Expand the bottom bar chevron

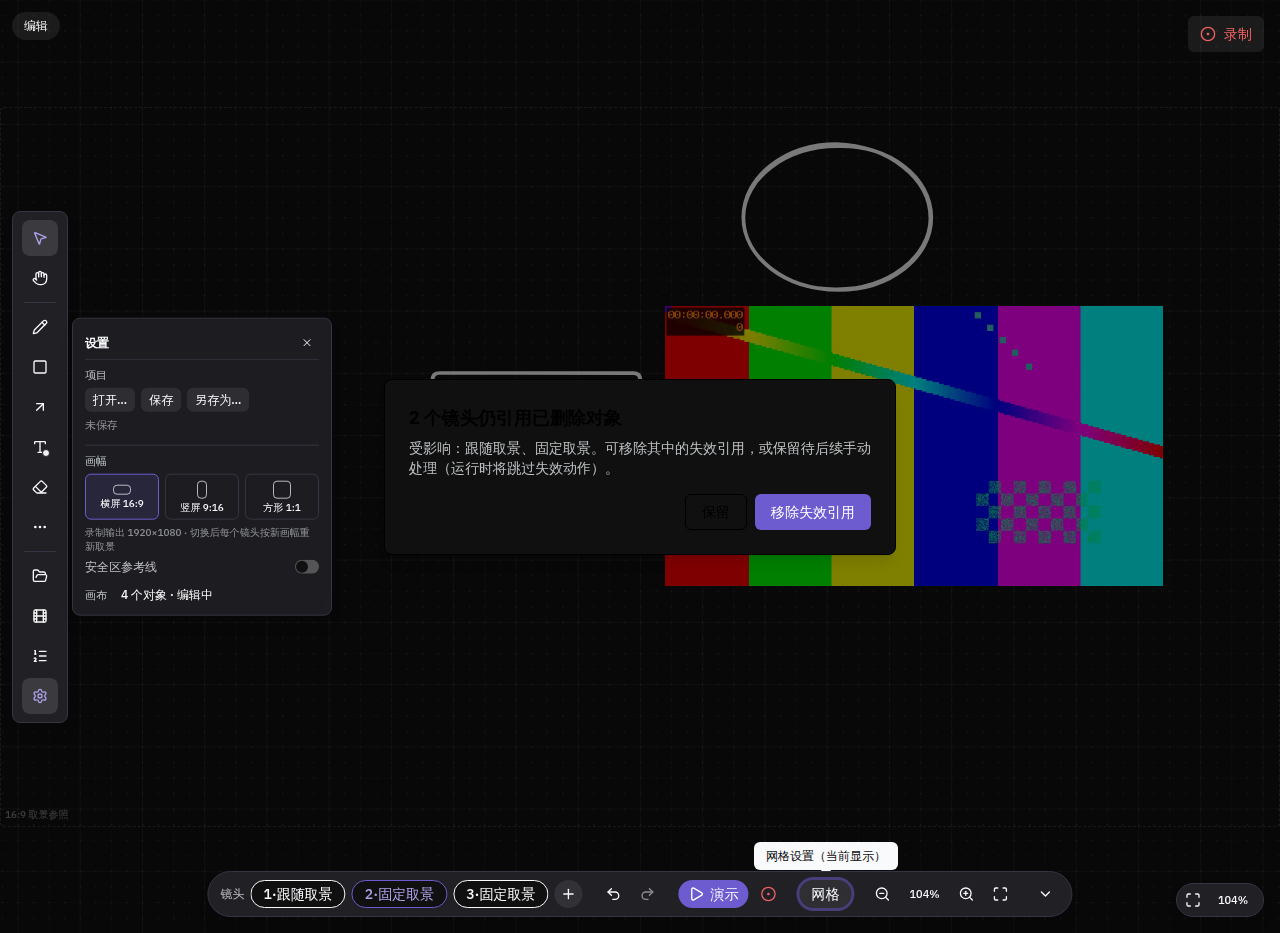[1046, 894]
